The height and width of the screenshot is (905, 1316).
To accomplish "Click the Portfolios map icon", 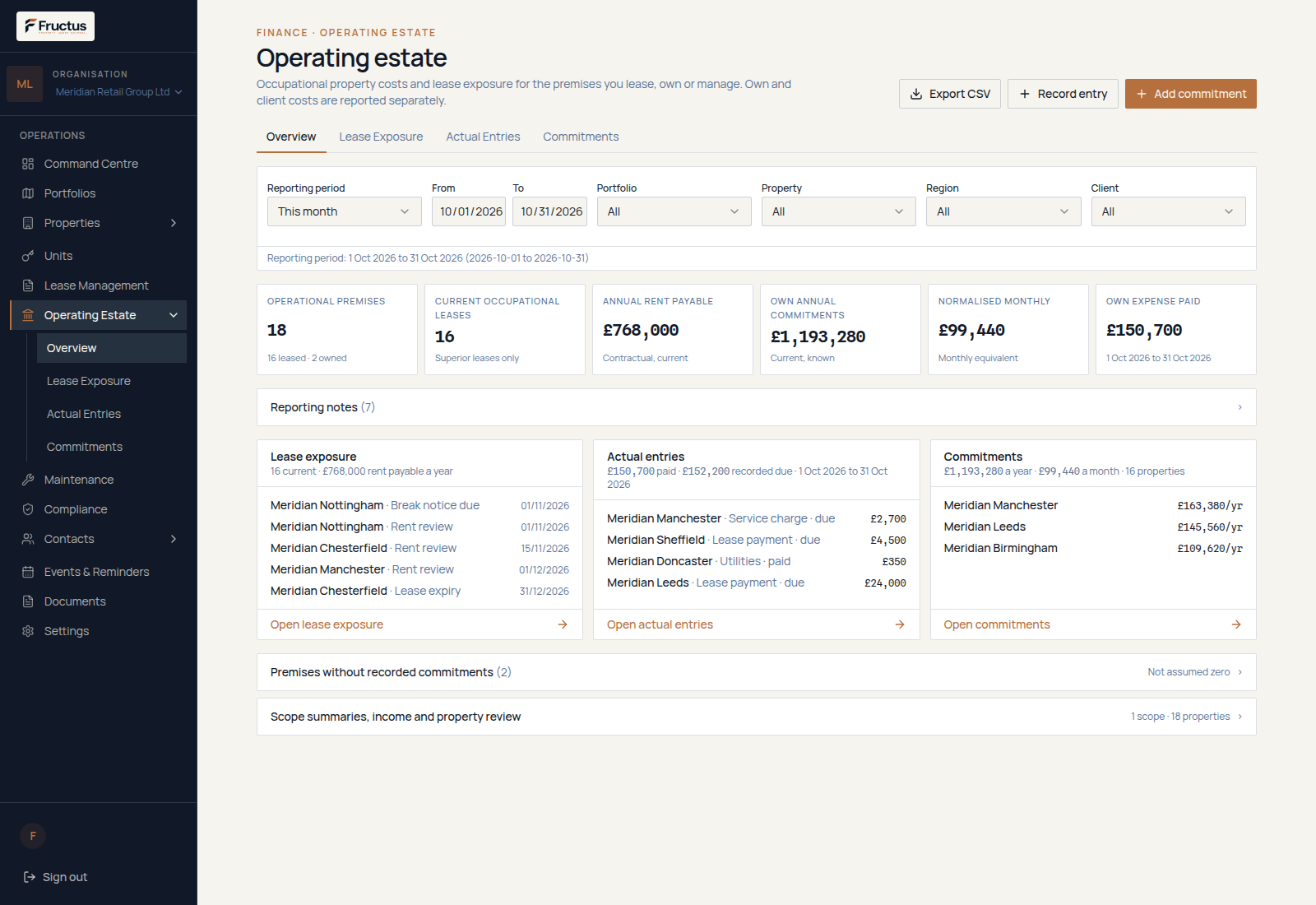I will point(28,193).
